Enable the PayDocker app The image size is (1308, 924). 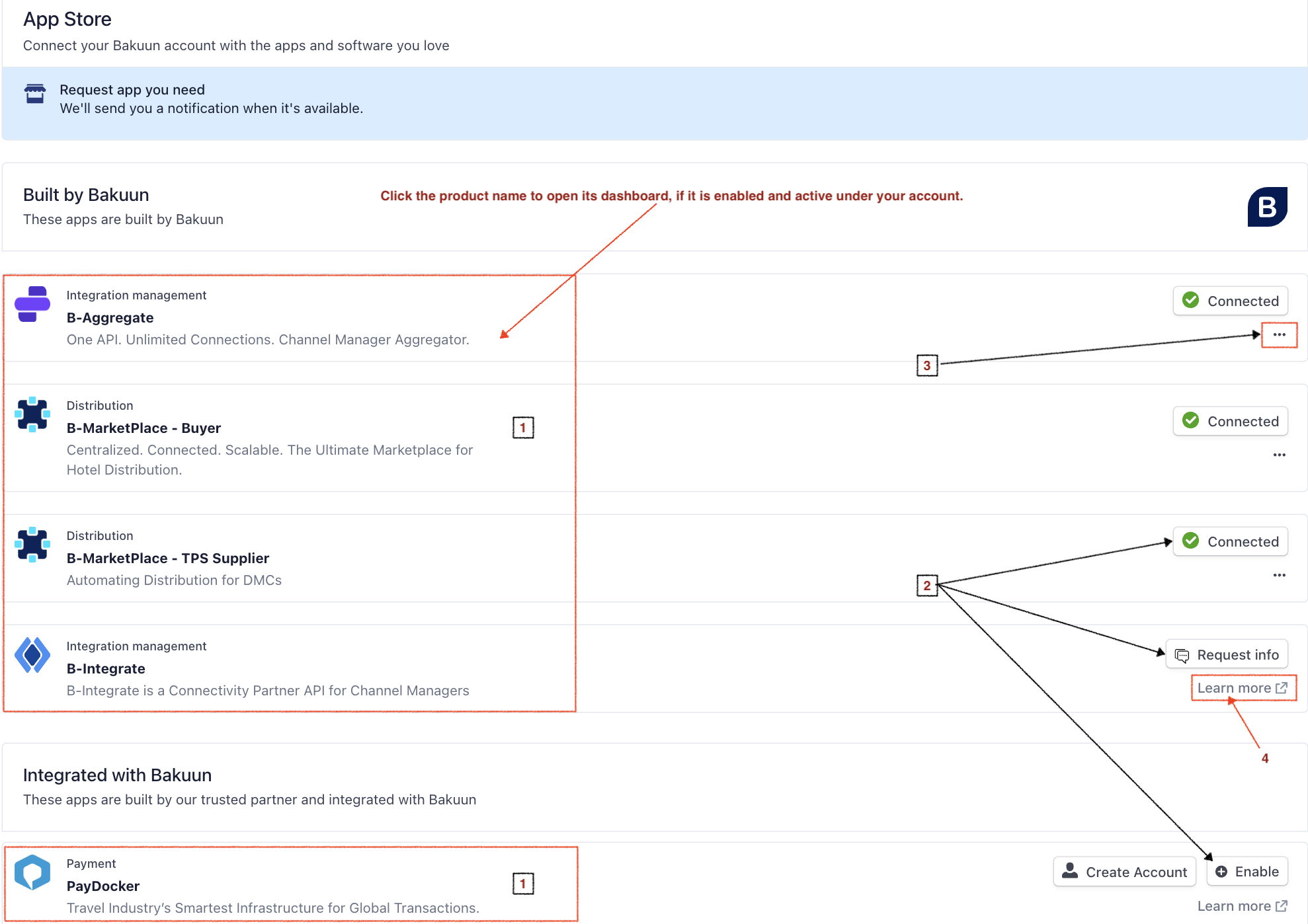[x=1247, y=872]
